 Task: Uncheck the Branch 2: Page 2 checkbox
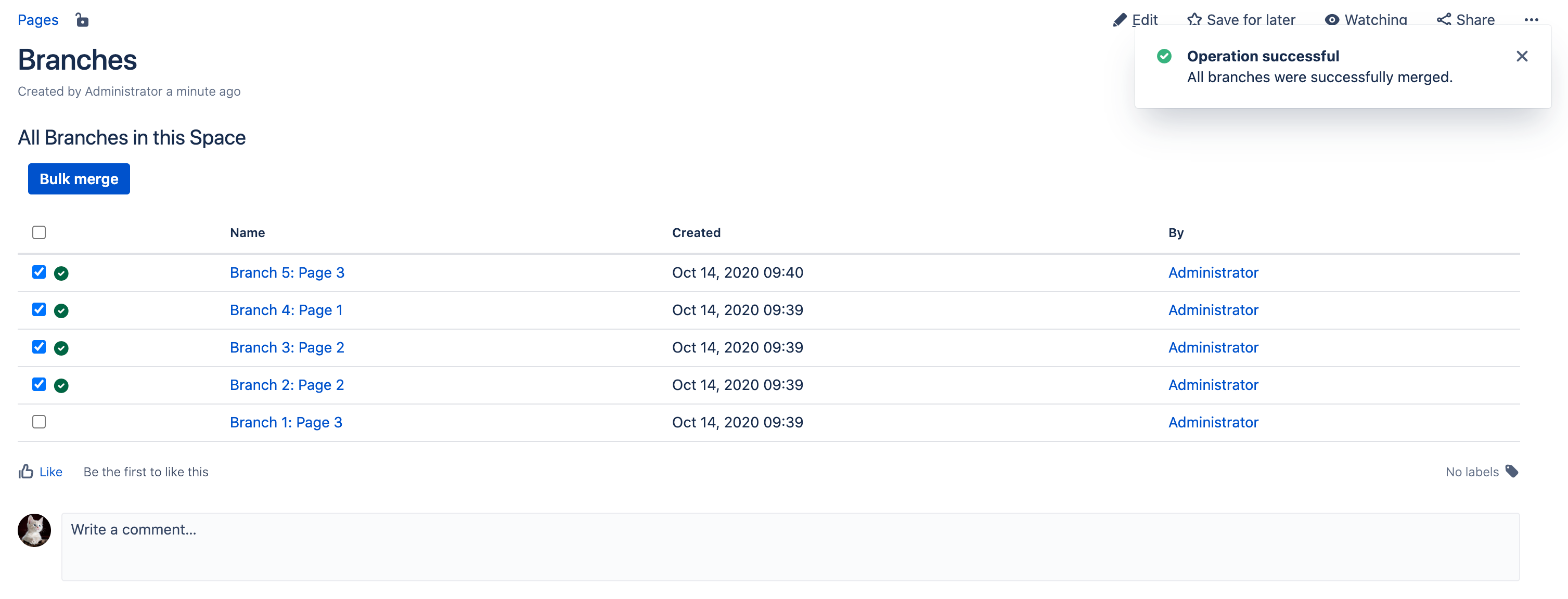39,384
